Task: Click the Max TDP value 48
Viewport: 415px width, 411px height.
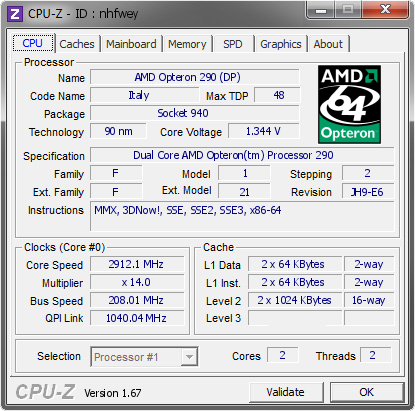Action: 277,95
